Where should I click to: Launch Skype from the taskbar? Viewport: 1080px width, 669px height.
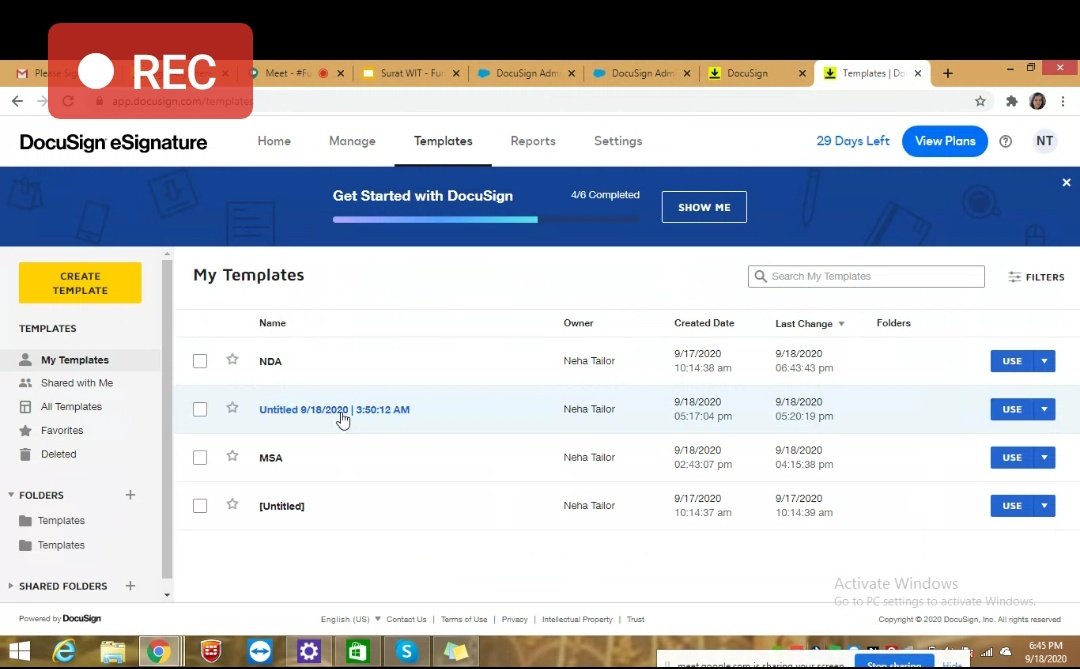point(406,651)
